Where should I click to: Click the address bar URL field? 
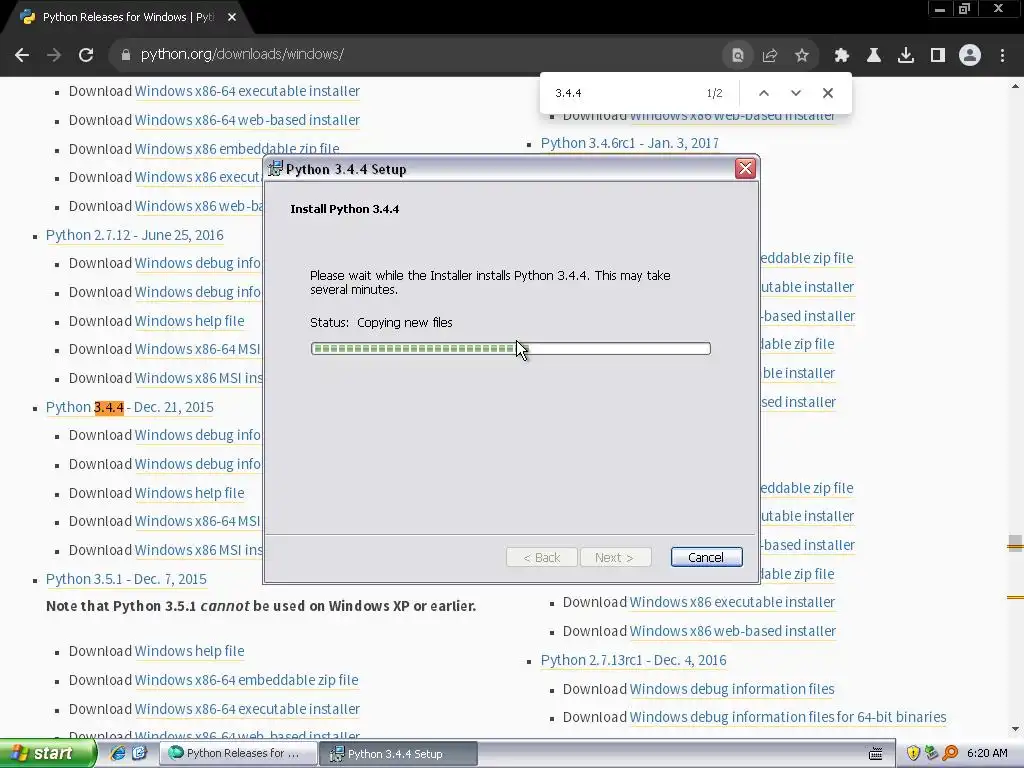click(x=418, y=55)
